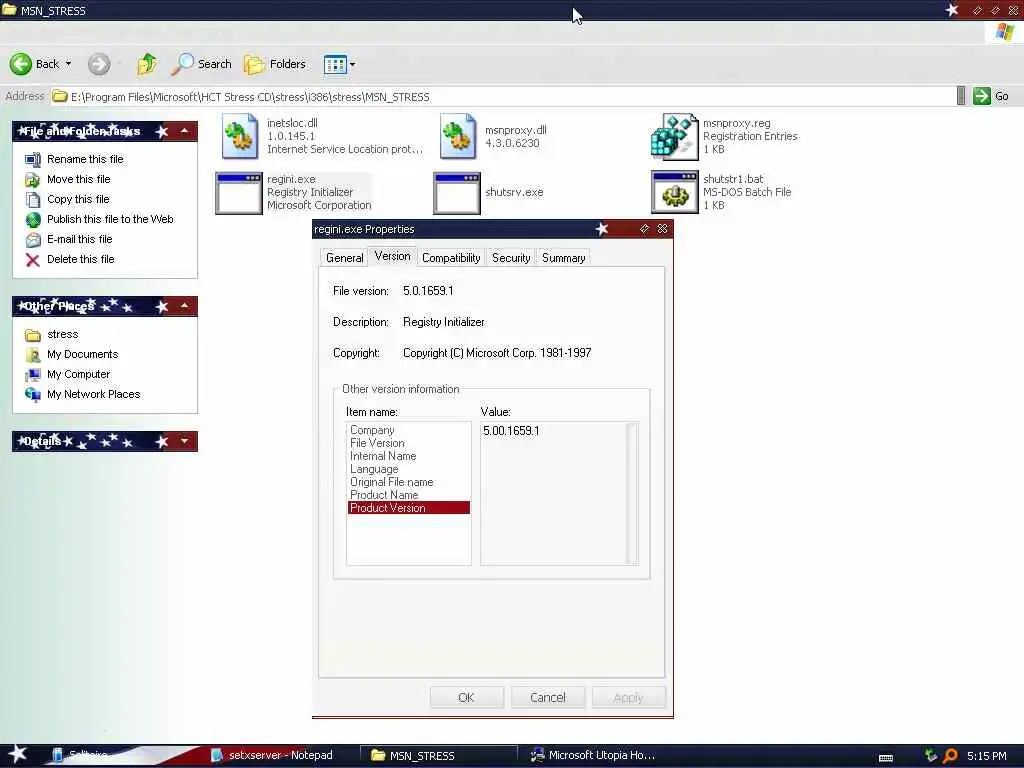Select inetsloc.dll file icon
This screenshot has width=1024, height=768.
[240, 136]
